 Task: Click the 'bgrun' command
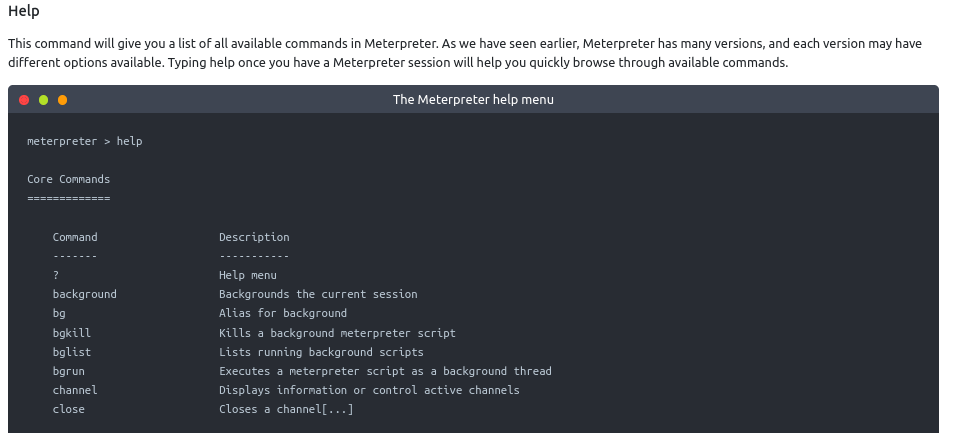[69, 371]
